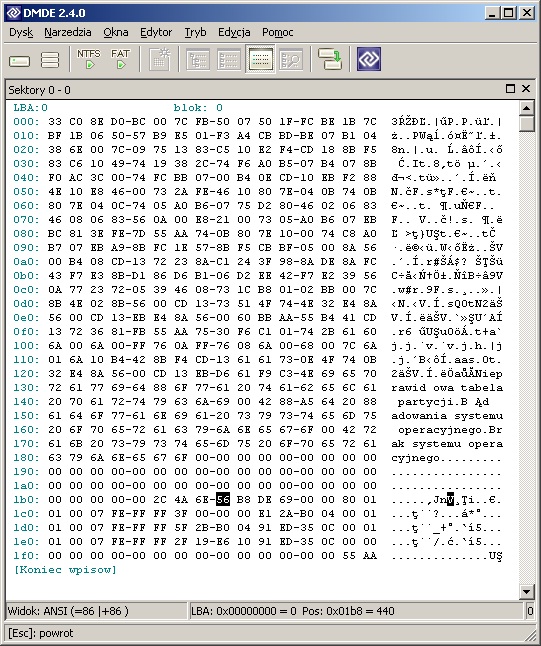Open the Tryb menu
Image resolution: width=541 pixels, height=646 pixels.
click(195, 32)
